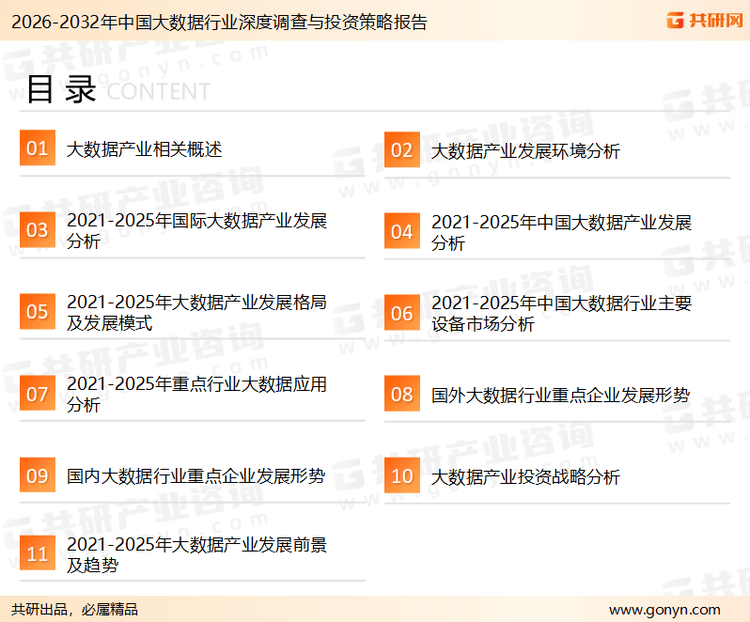This screenshot has height=622, width=750.
Task: Click the 目录 CONTENT heading
Action: 117,90
